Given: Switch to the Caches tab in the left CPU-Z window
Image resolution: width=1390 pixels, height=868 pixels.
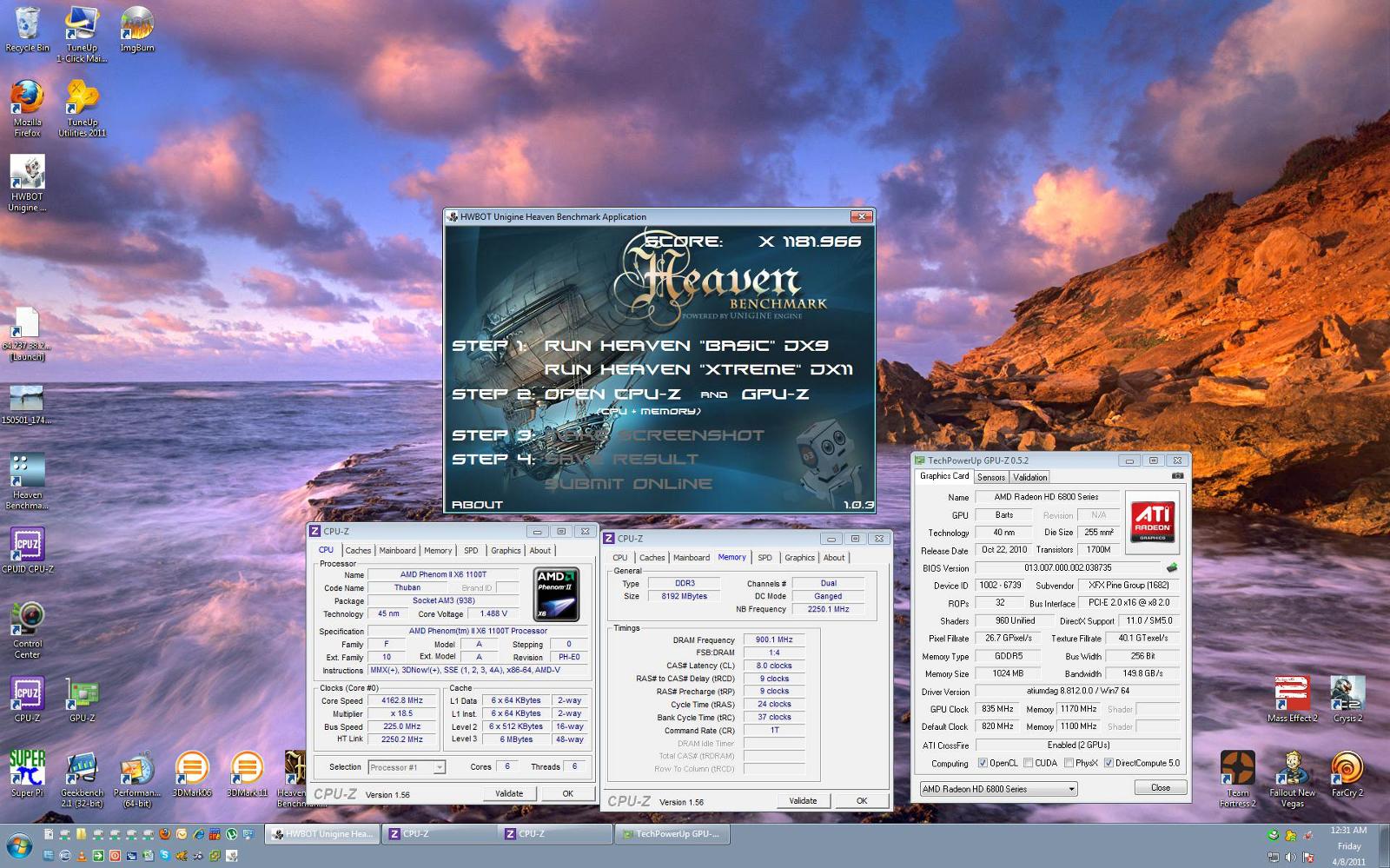Looking at the screenshot, I should click(x=358, y=550).
